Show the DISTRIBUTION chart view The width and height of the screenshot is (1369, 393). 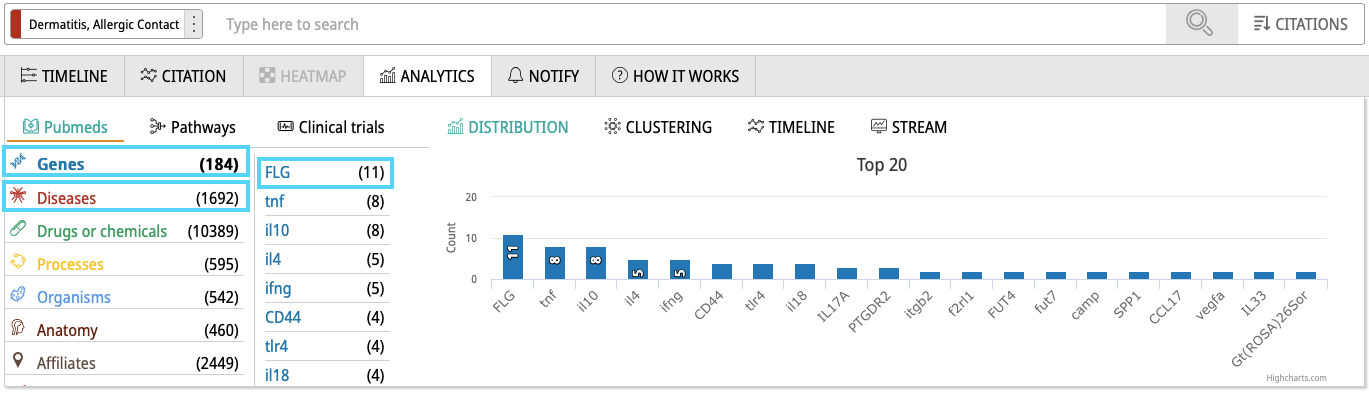pos(508,127)
